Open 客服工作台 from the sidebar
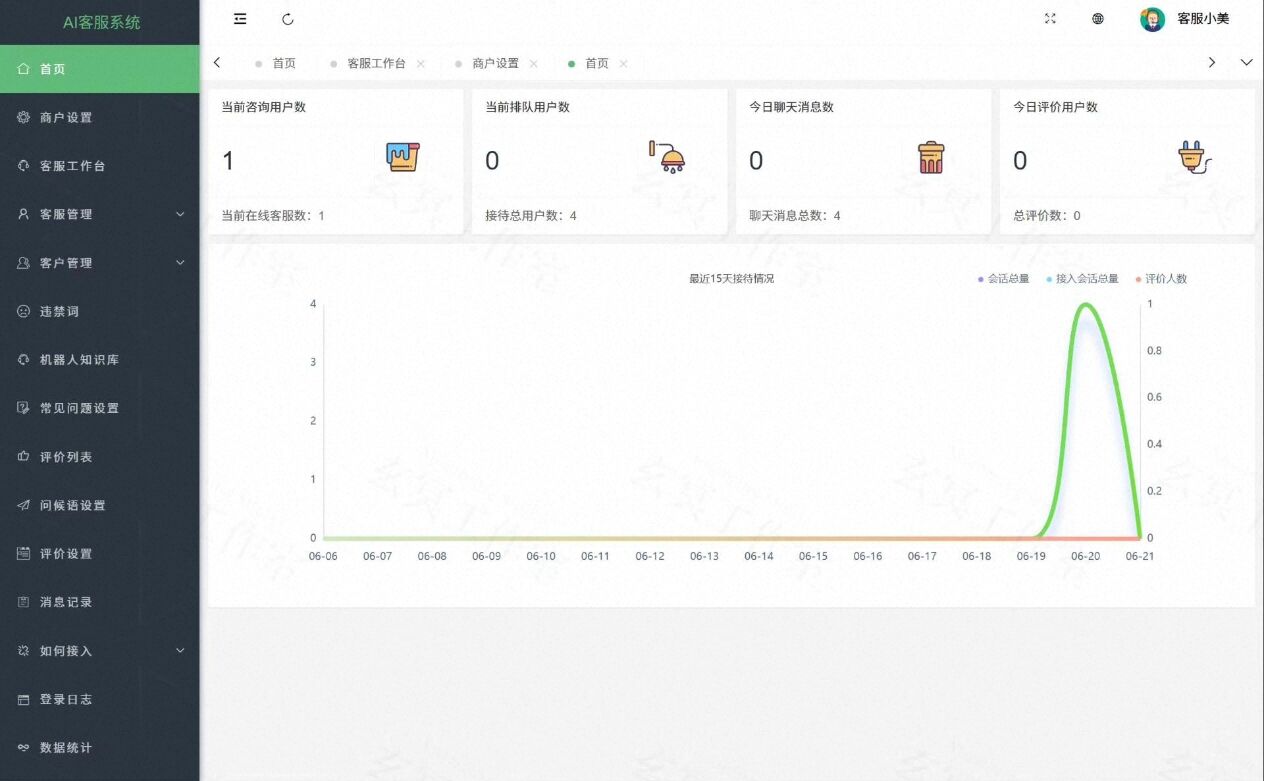This screenshot has height=781, width=1264. click(100, 166)
